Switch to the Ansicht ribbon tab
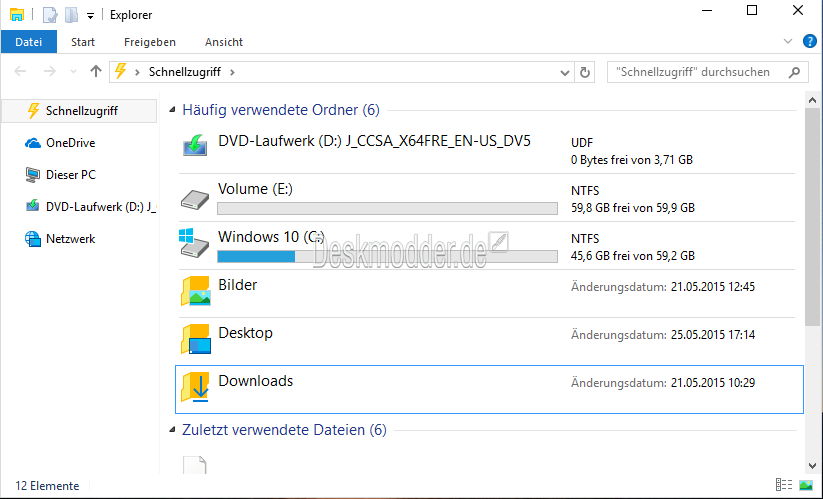 [x=224, y=42]
